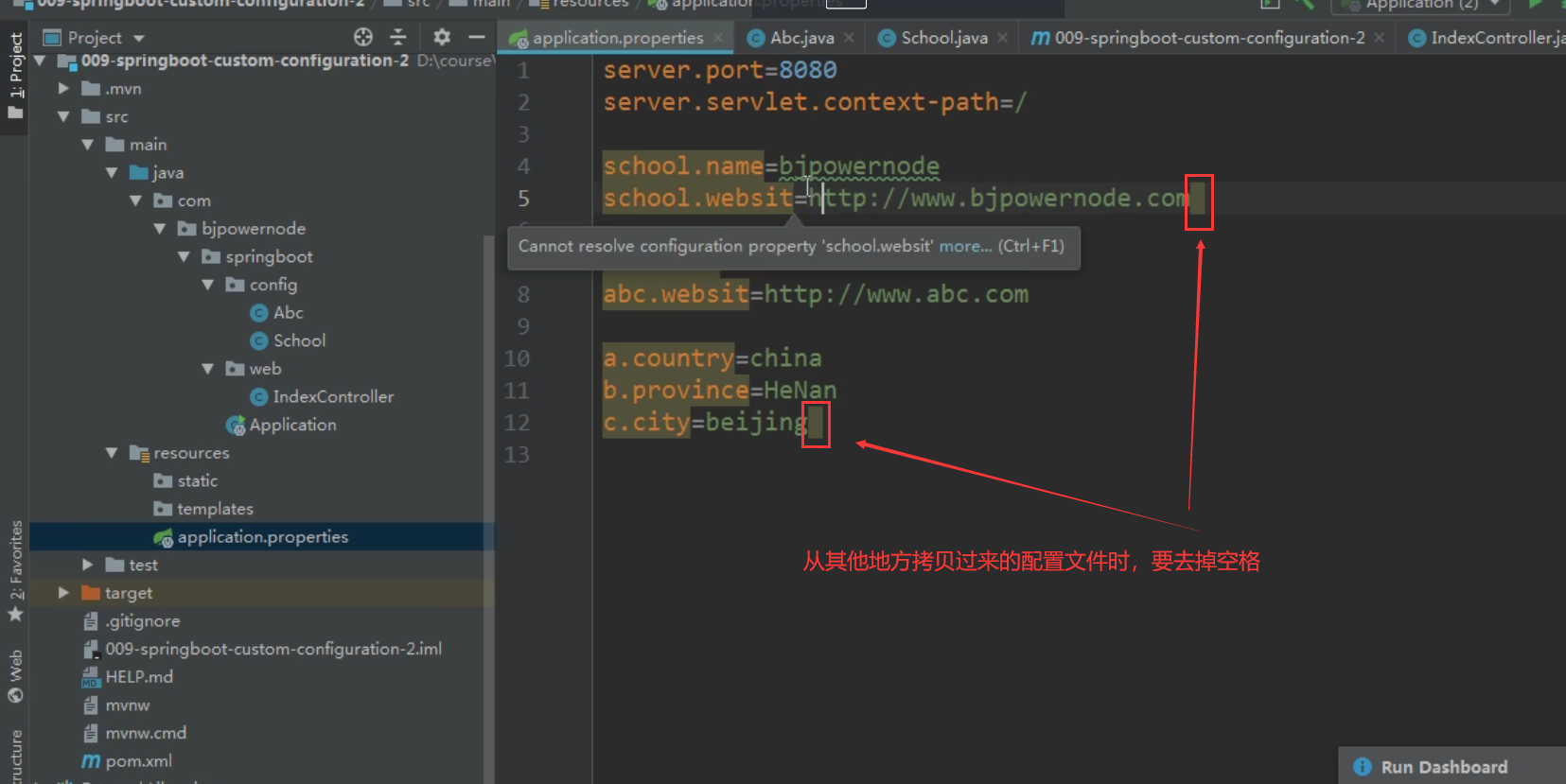Click the static folder icon
The width and height of the screenshot is (1566, 784).
(163, 481)
